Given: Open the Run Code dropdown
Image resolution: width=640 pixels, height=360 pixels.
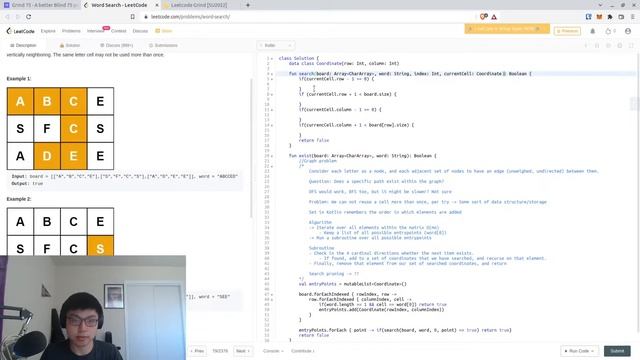Looking at the screenshot, I should click(579, 351).
